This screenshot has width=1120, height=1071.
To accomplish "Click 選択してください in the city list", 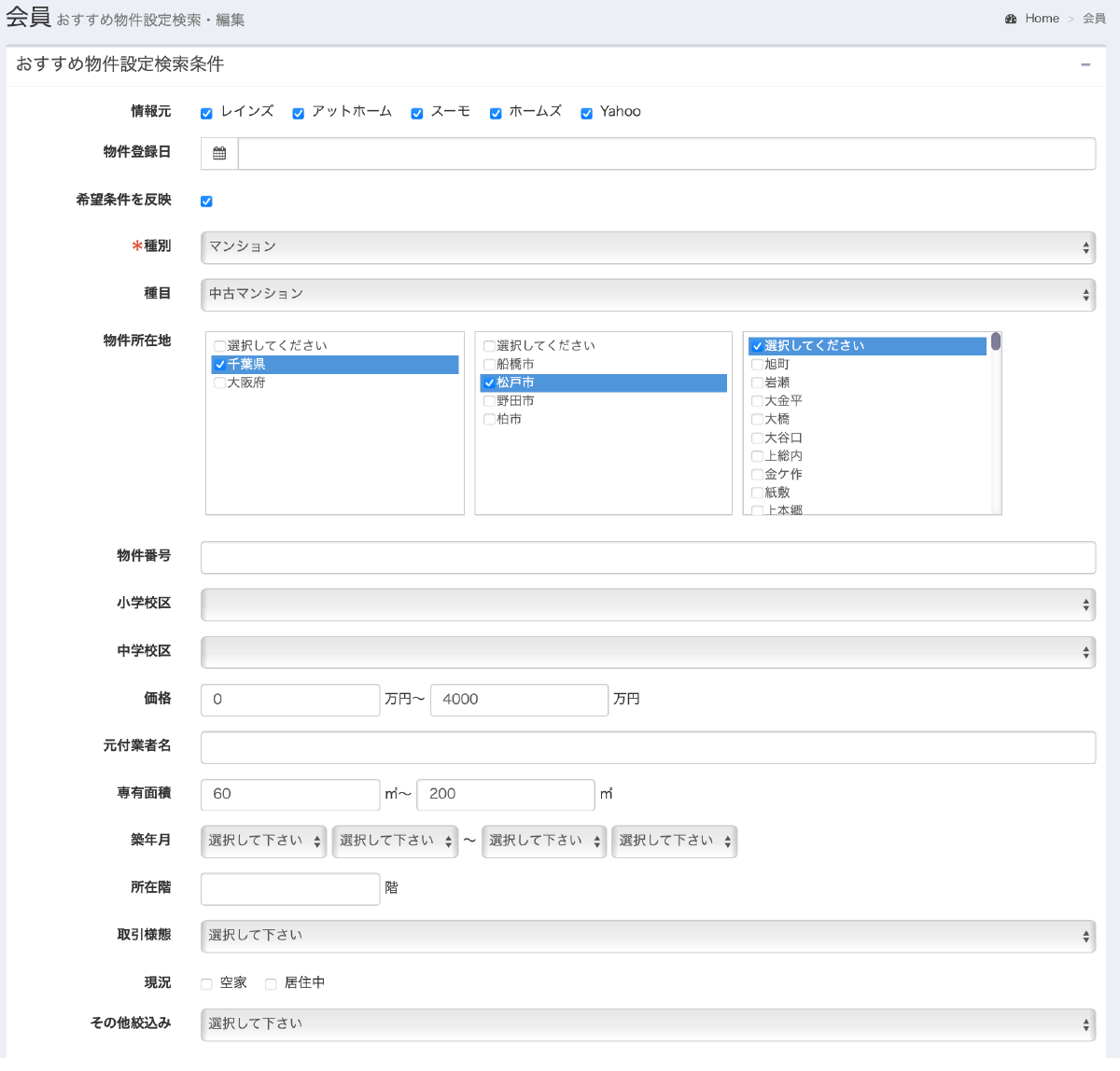I will (x=604, y=346).
